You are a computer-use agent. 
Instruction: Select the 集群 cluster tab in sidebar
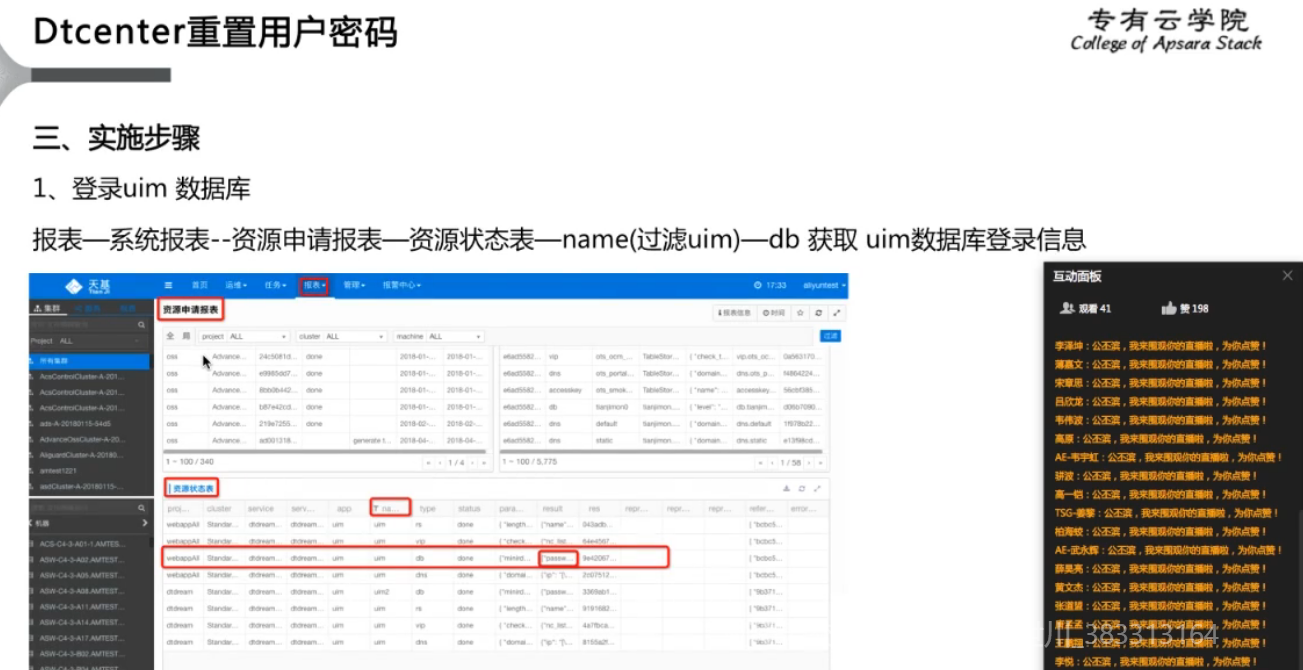pyautogui.click(x=47, y=308)
